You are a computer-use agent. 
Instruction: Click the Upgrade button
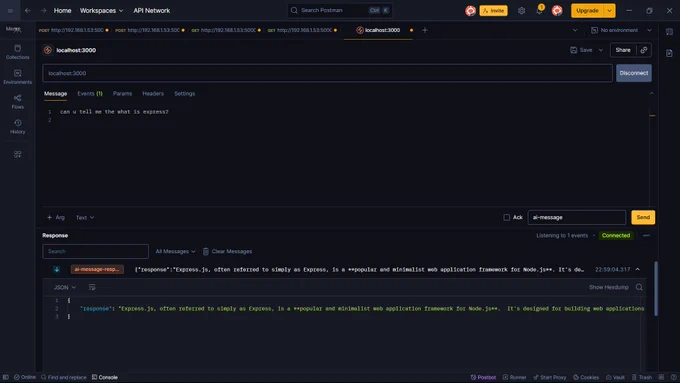pyautogui.click(x=587, y=10)
